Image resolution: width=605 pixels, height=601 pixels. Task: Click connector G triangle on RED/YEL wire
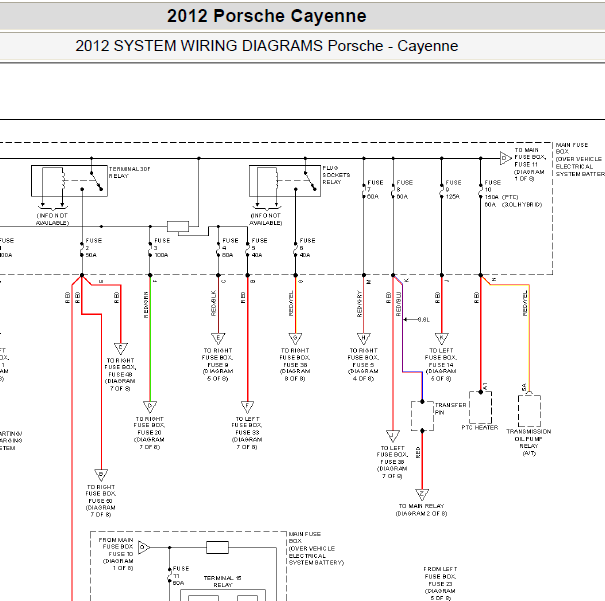[x=296, y=338]
